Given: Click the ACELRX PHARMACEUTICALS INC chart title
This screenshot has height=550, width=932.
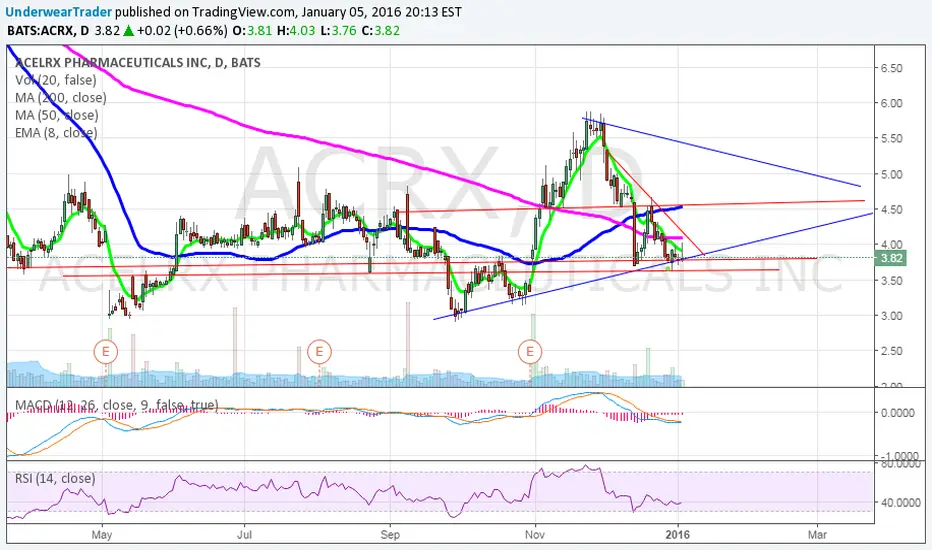Looking at the screenshot, I should click(137, 62).
